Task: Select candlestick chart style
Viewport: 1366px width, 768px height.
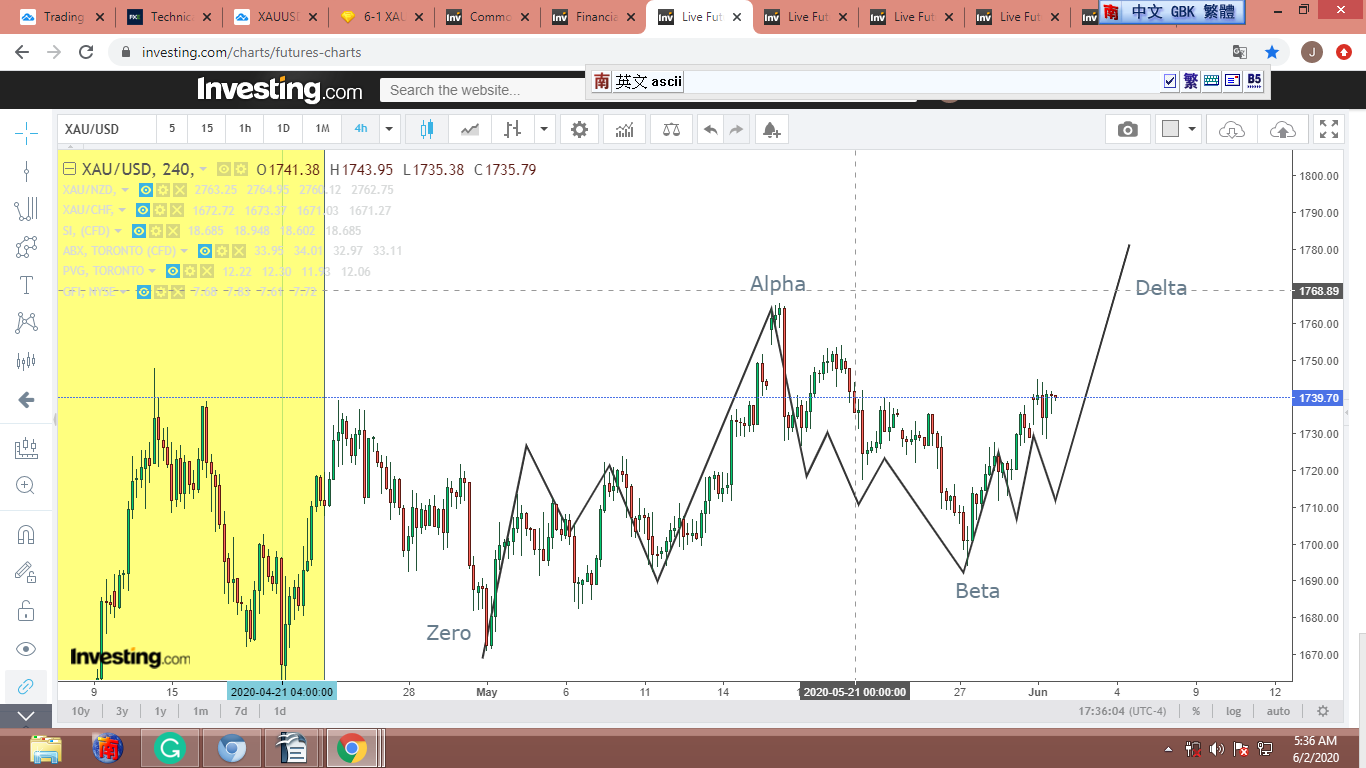Action: tap(428, 129)
